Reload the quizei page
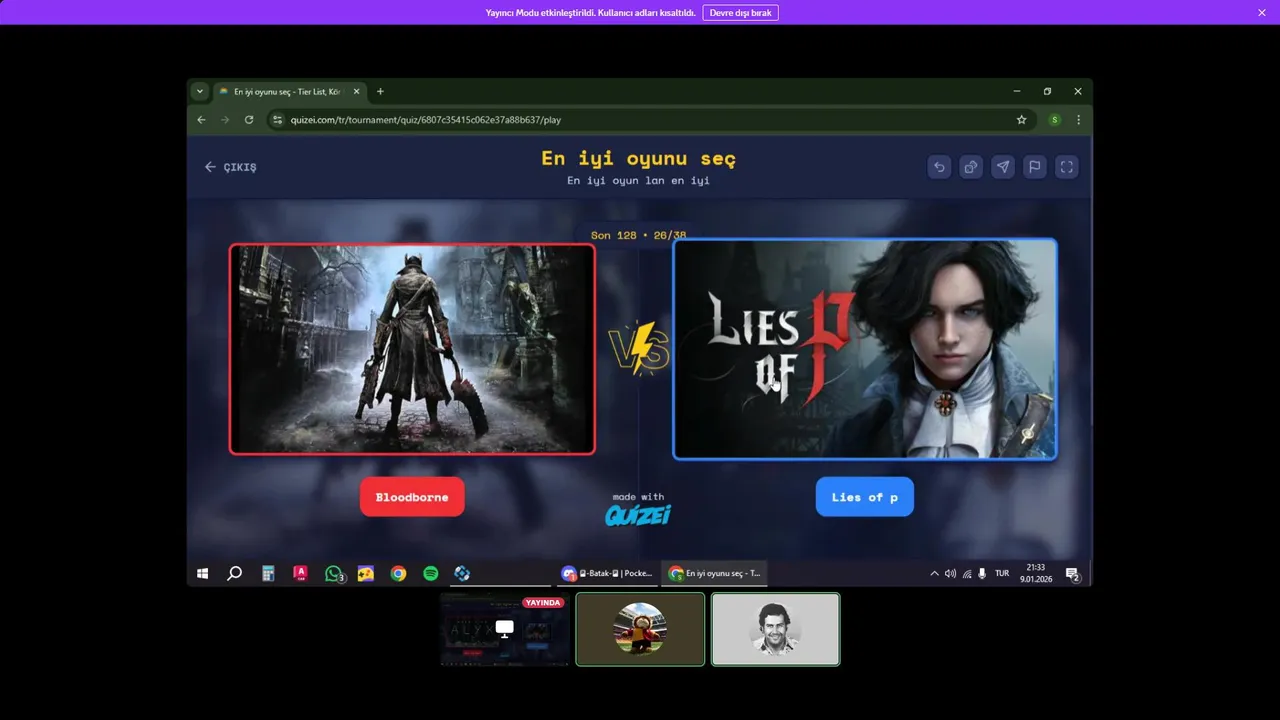The height and width of the screenshot is (720, 1280). (x=249, y=120)
